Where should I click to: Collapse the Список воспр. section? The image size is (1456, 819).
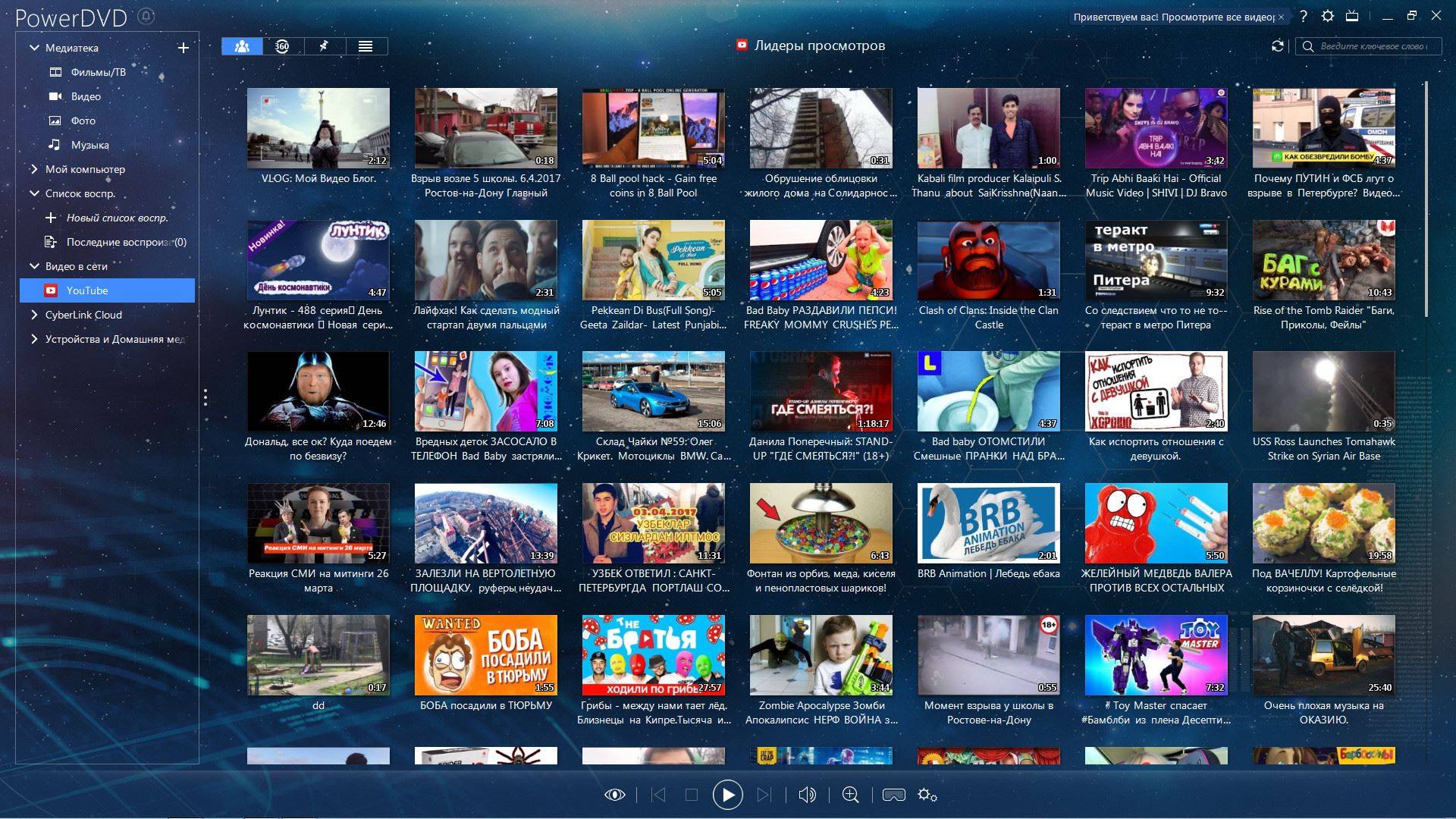(34, 193)
